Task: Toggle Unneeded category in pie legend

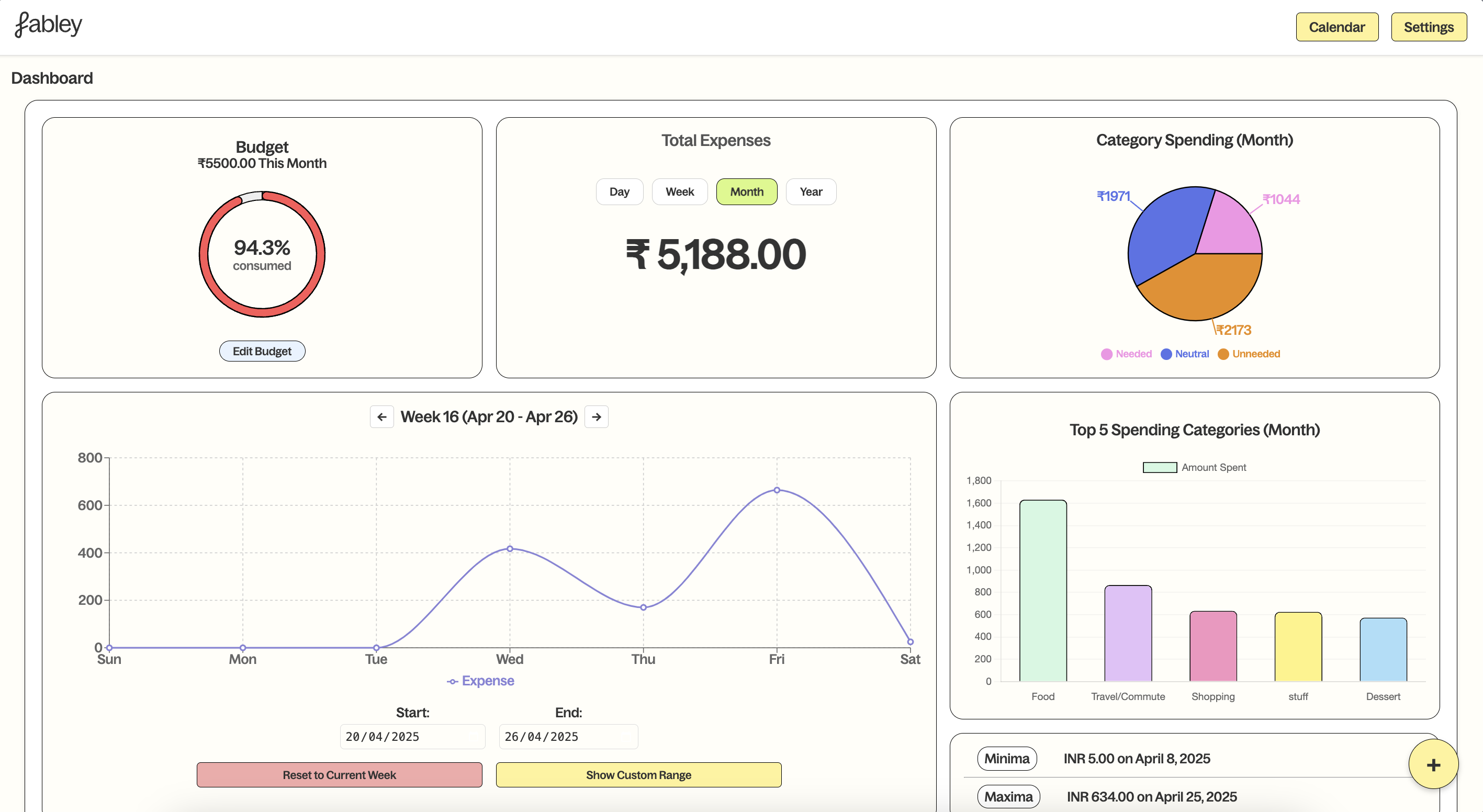Action: click(x=1249, y=354)
